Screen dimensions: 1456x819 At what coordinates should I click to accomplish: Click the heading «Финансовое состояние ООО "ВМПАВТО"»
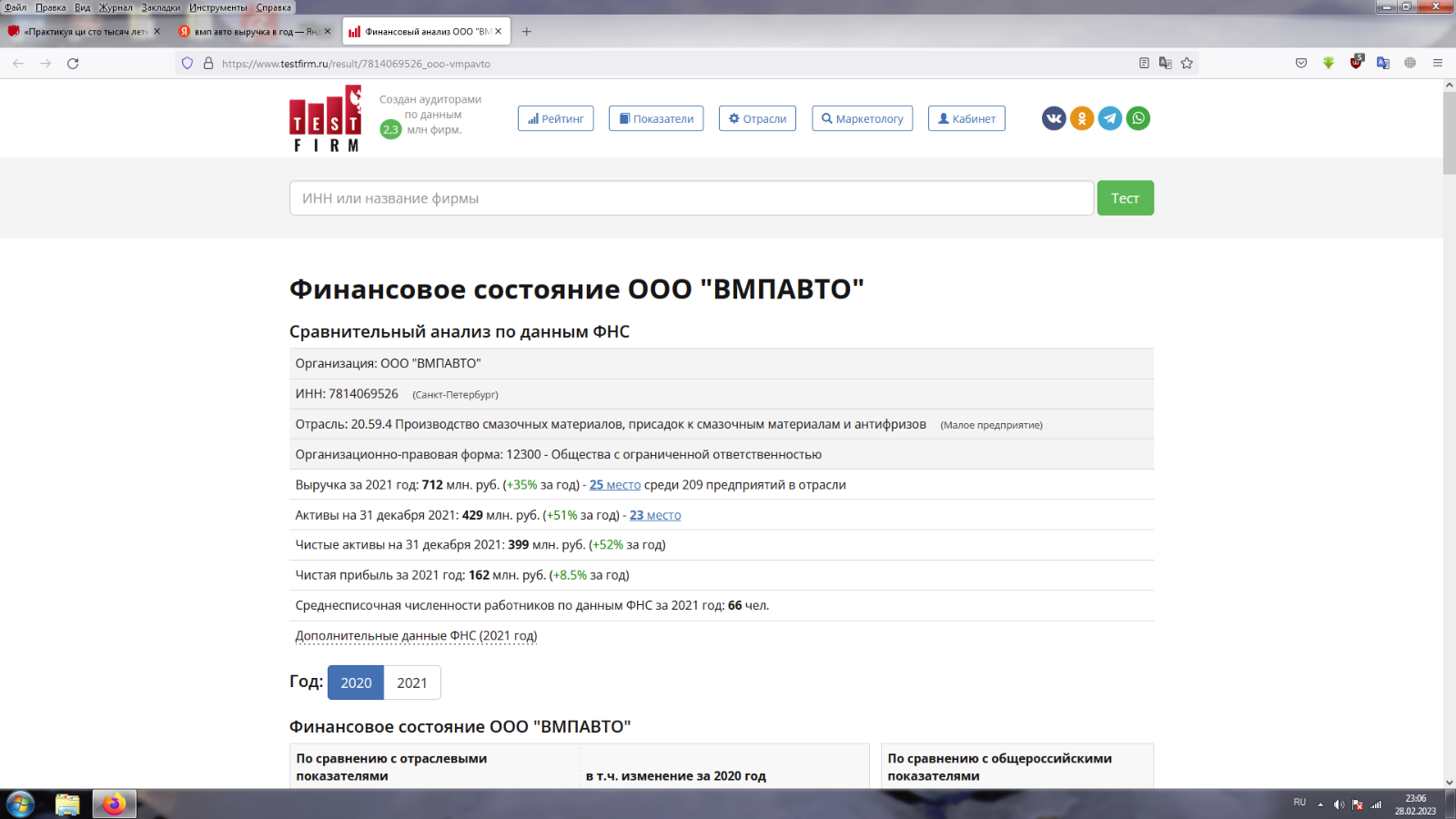pos(577,289)
